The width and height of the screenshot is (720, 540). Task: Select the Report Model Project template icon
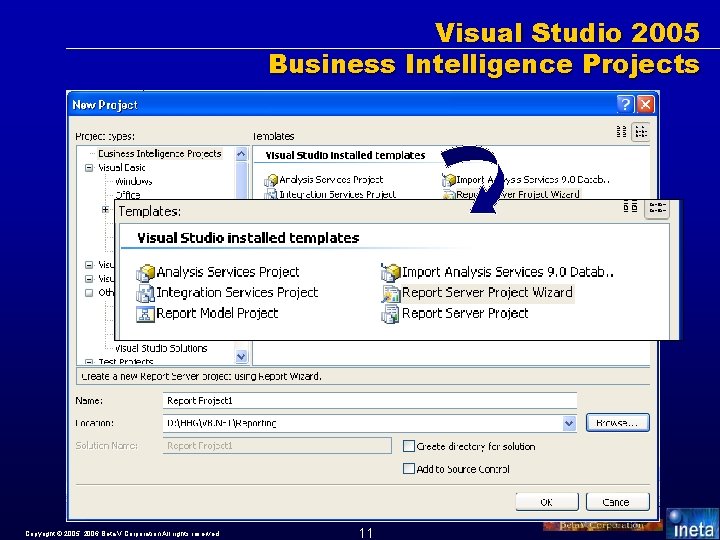(x=146, y=314)
